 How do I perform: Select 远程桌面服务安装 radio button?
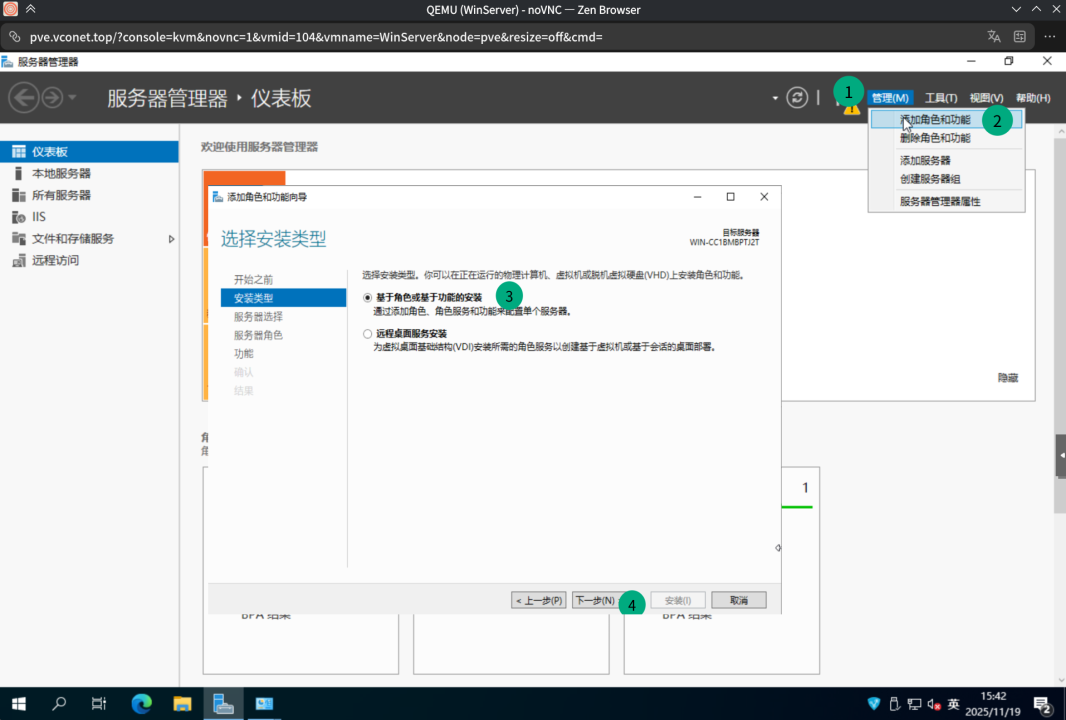point(367,334)
